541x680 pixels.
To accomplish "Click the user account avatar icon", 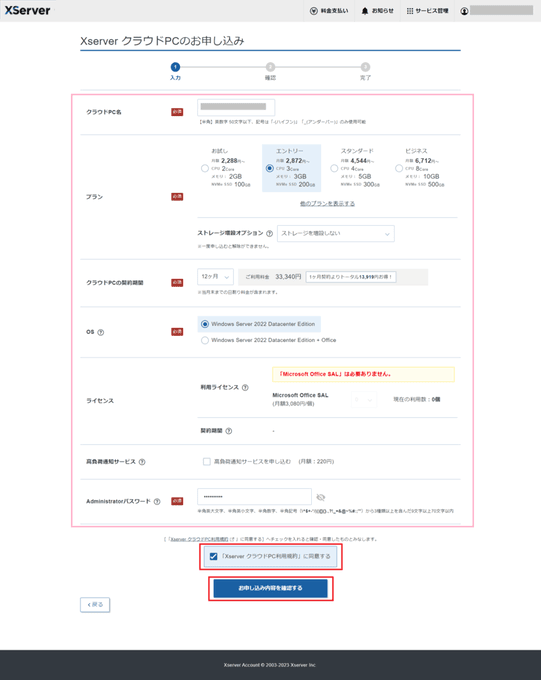I will pos(464,11).
